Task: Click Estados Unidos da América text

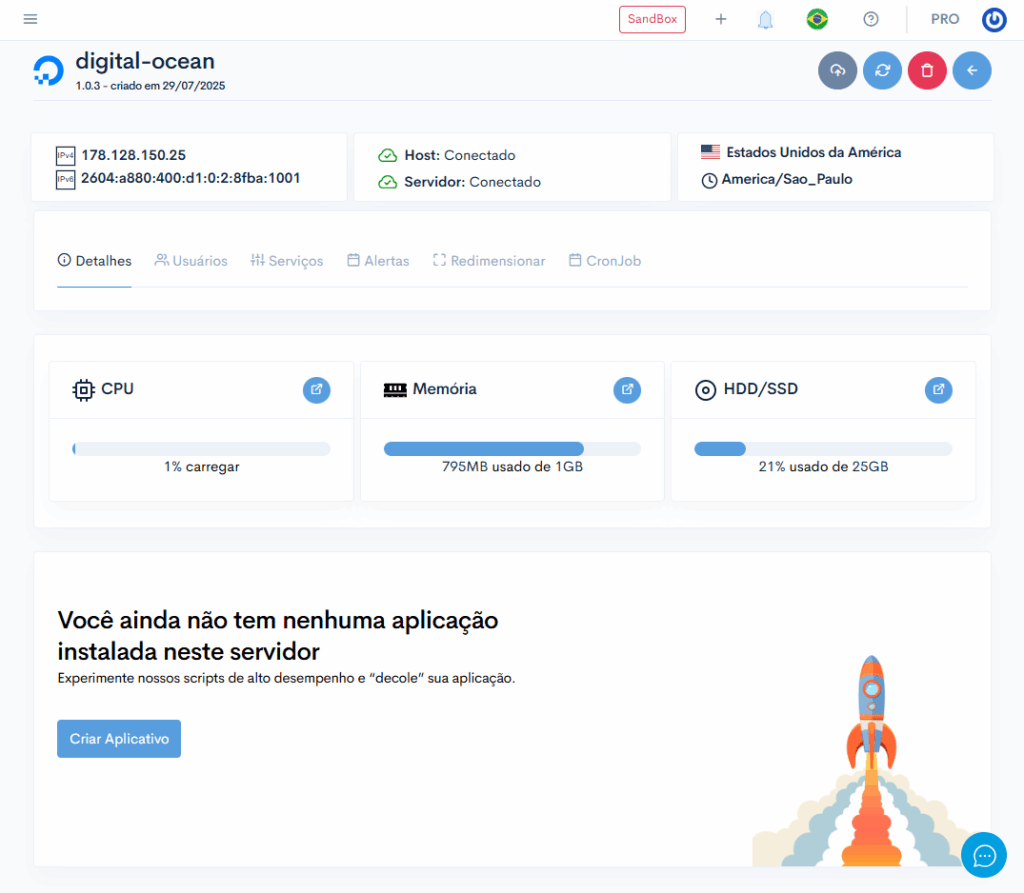Action: pyautogui.click(x=814, y=152)
